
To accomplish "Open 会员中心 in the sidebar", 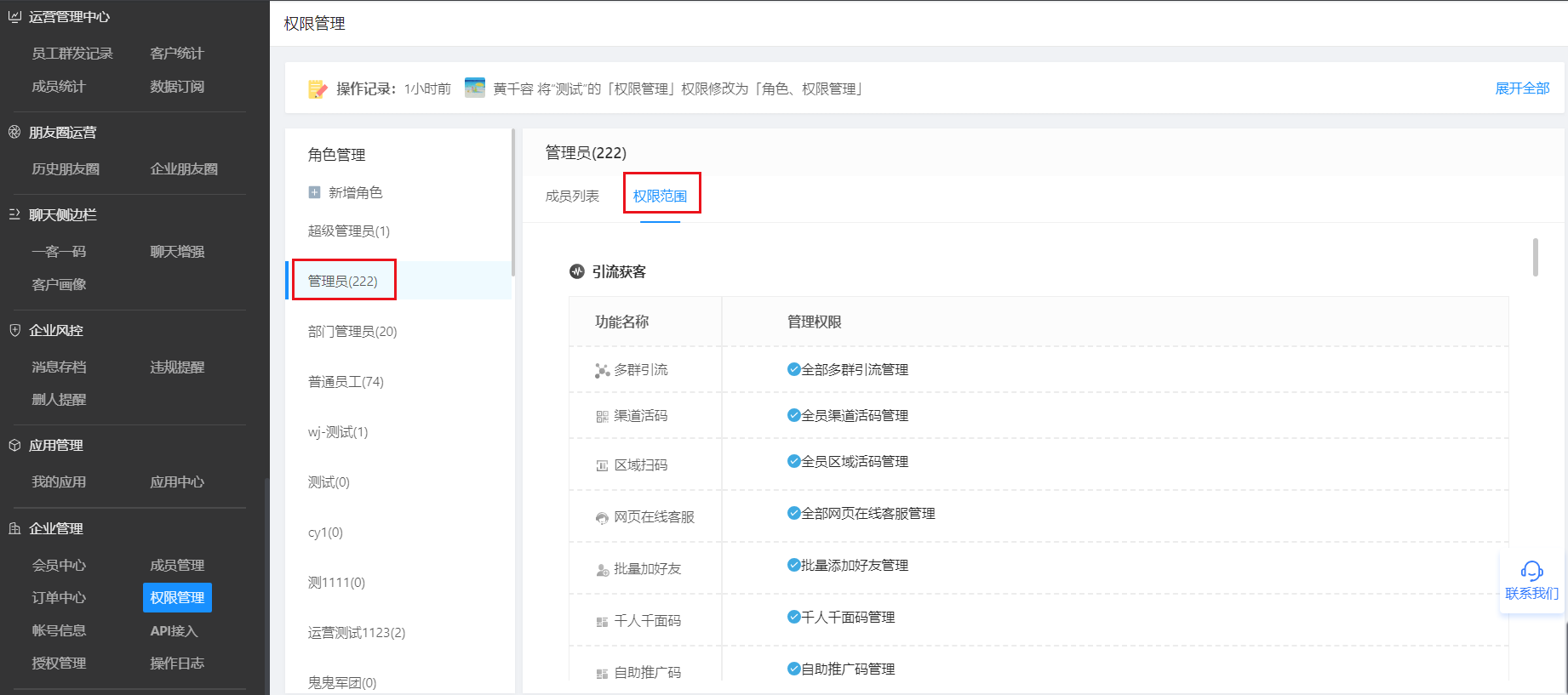I will pos(59,565).
